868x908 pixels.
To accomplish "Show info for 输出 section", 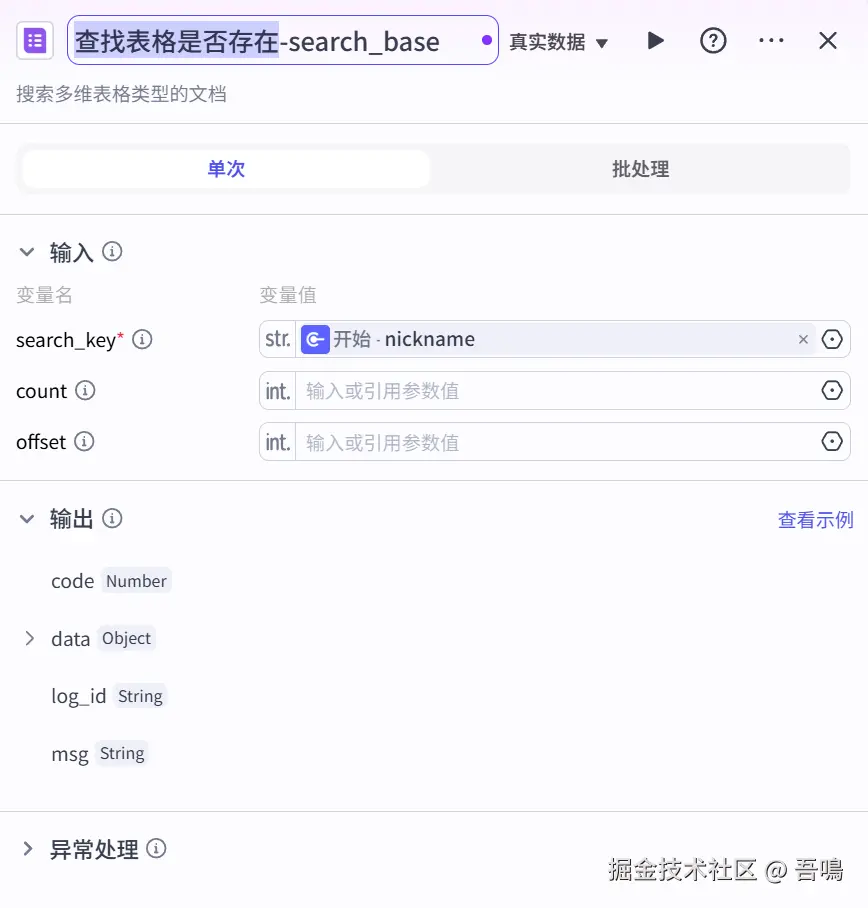I will coord(112,518).
